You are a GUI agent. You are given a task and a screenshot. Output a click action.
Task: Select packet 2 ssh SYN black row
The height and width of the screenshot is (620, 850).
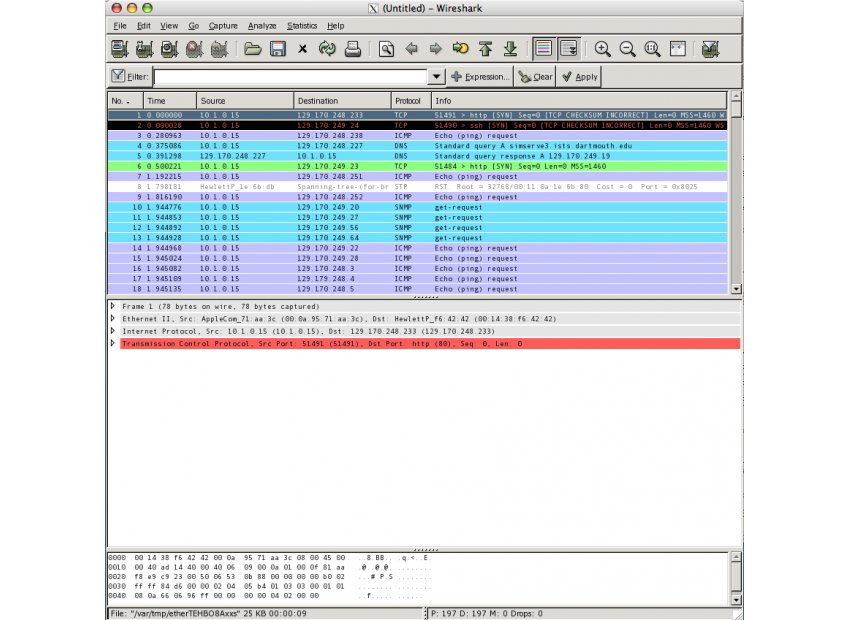click(417, 125)
